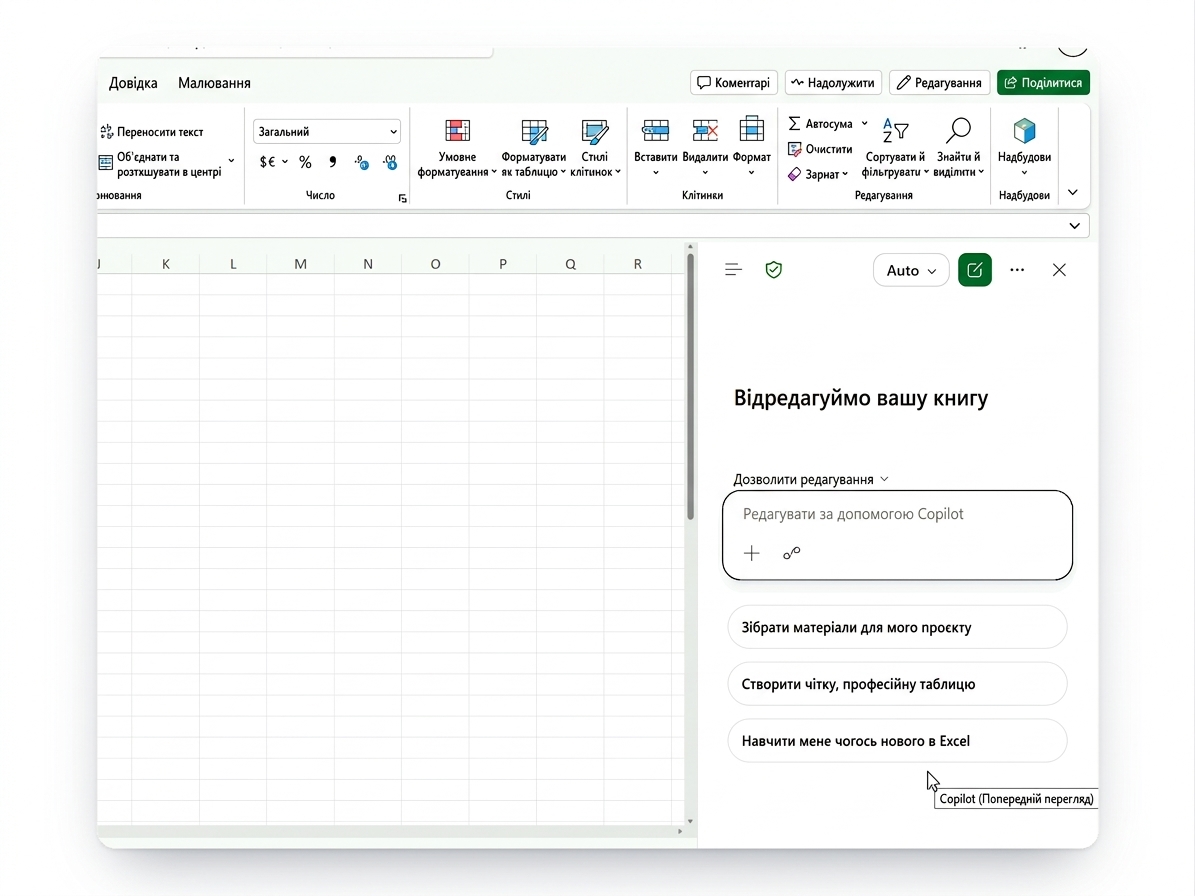Apply the percent style format

[x=306, y=162]
